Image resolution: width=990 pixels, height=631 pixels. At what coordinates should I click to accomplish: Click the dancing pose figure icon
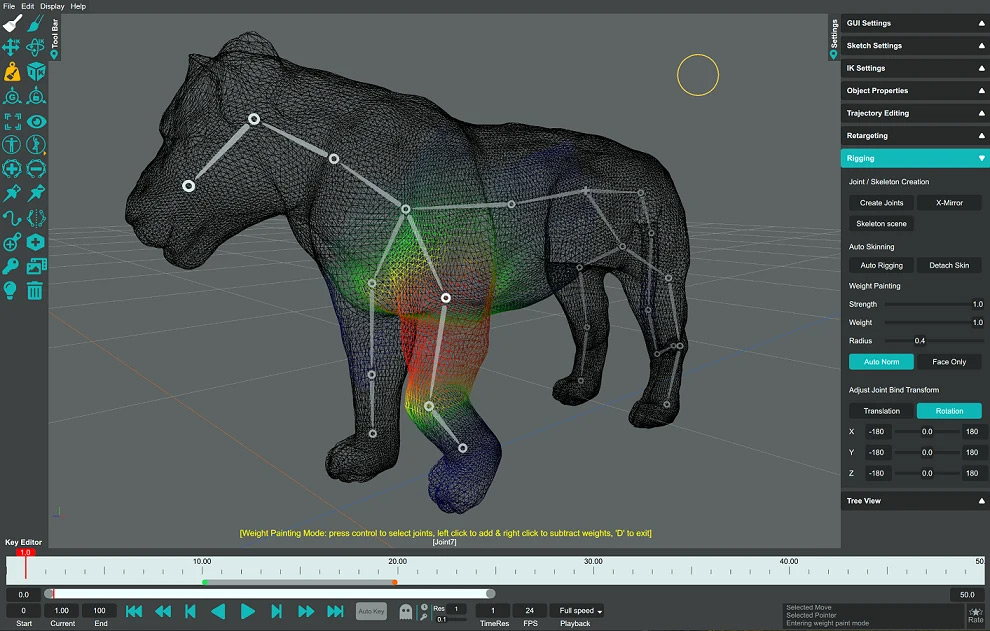pyautogui.click(x=36, y=145)
